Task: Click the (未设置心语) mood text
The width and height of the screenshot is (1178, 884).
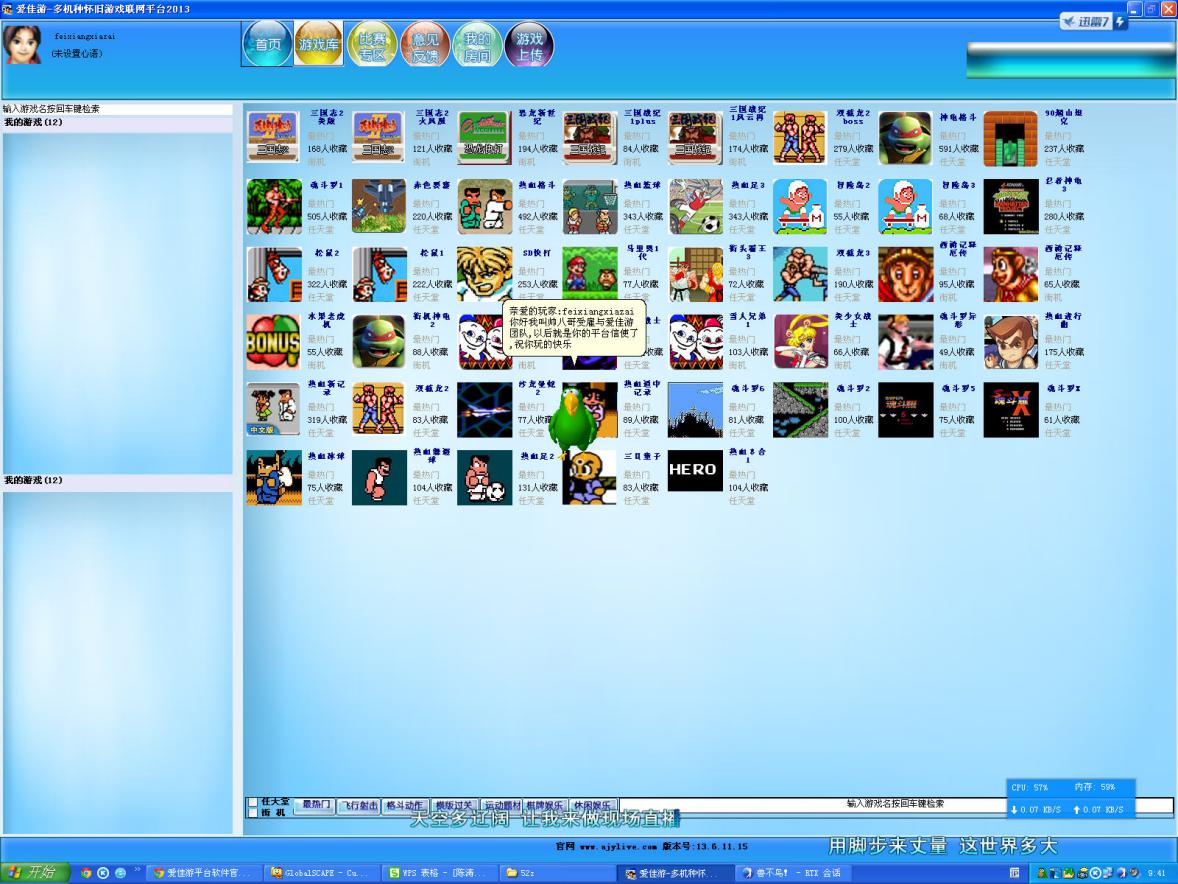Action: pos(77,53)
